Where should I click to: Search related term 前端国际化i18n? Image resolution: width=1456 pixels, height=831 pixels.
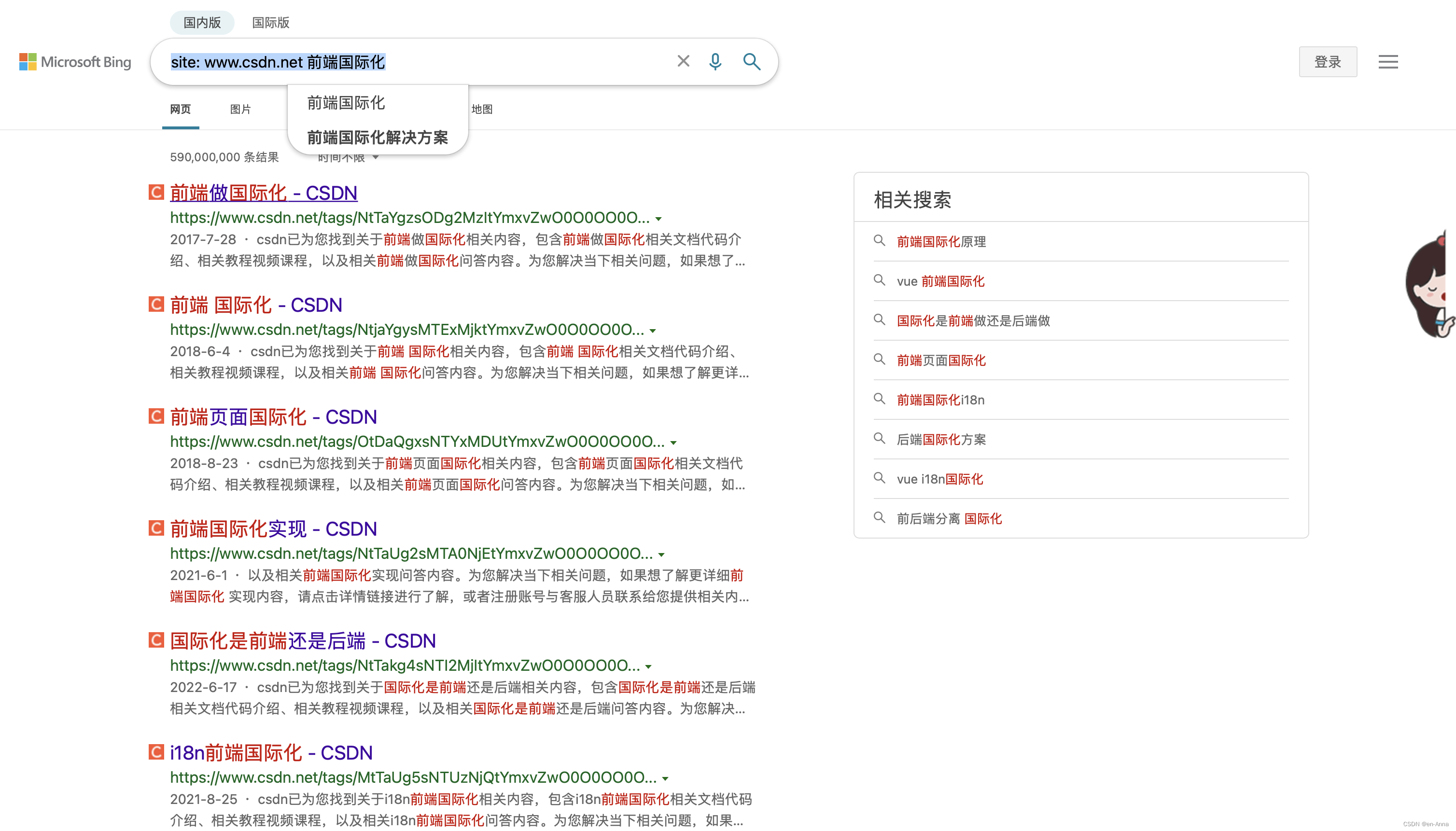940,400
